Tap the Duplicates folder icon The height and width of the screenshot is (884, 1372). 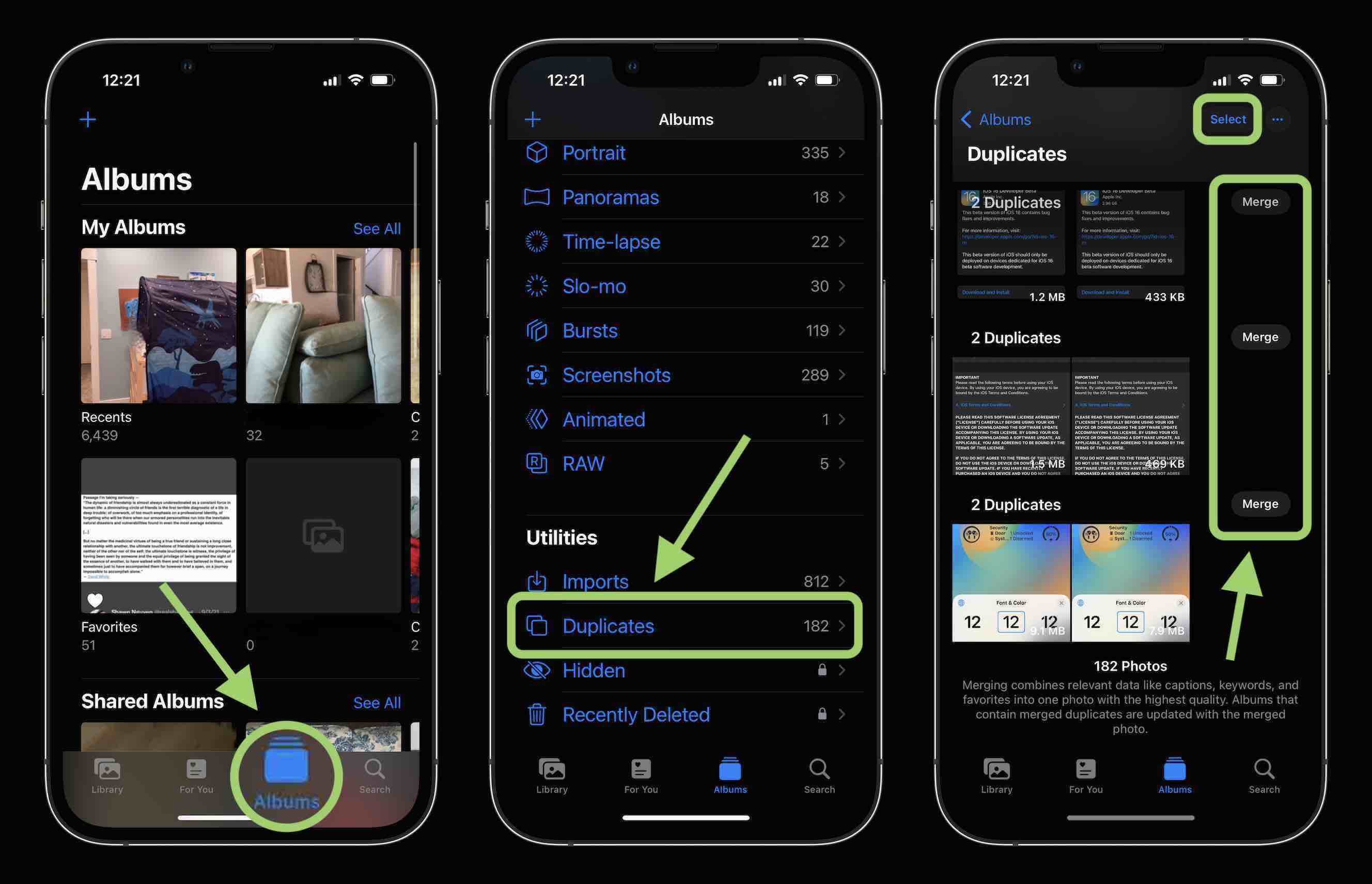click(536, 624)
